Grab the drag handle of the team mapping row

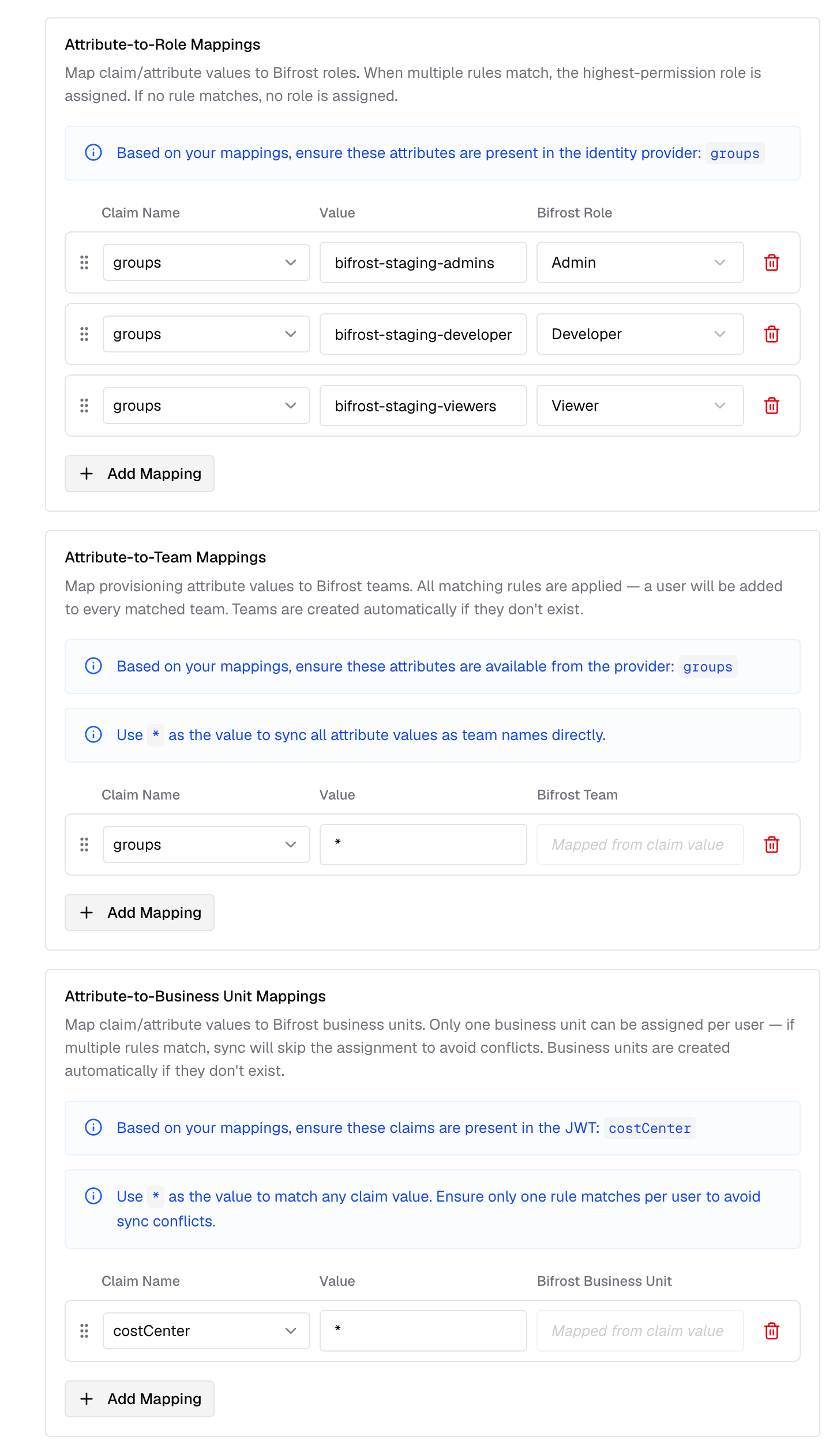tap(84, 845)
